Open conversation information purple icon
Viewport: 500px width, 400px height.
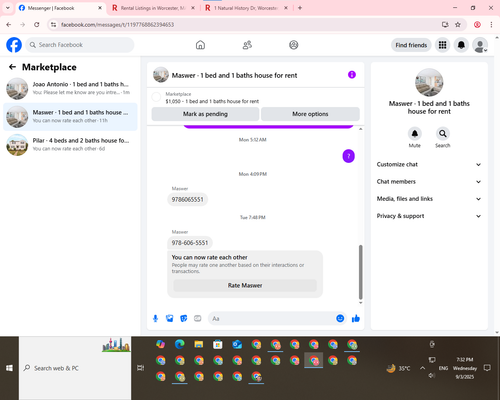coord(352,75)
